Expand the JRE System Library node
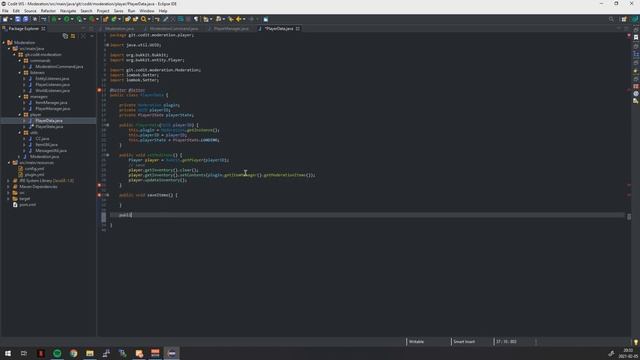Screen dimensions: 640x360 [9, 180]
